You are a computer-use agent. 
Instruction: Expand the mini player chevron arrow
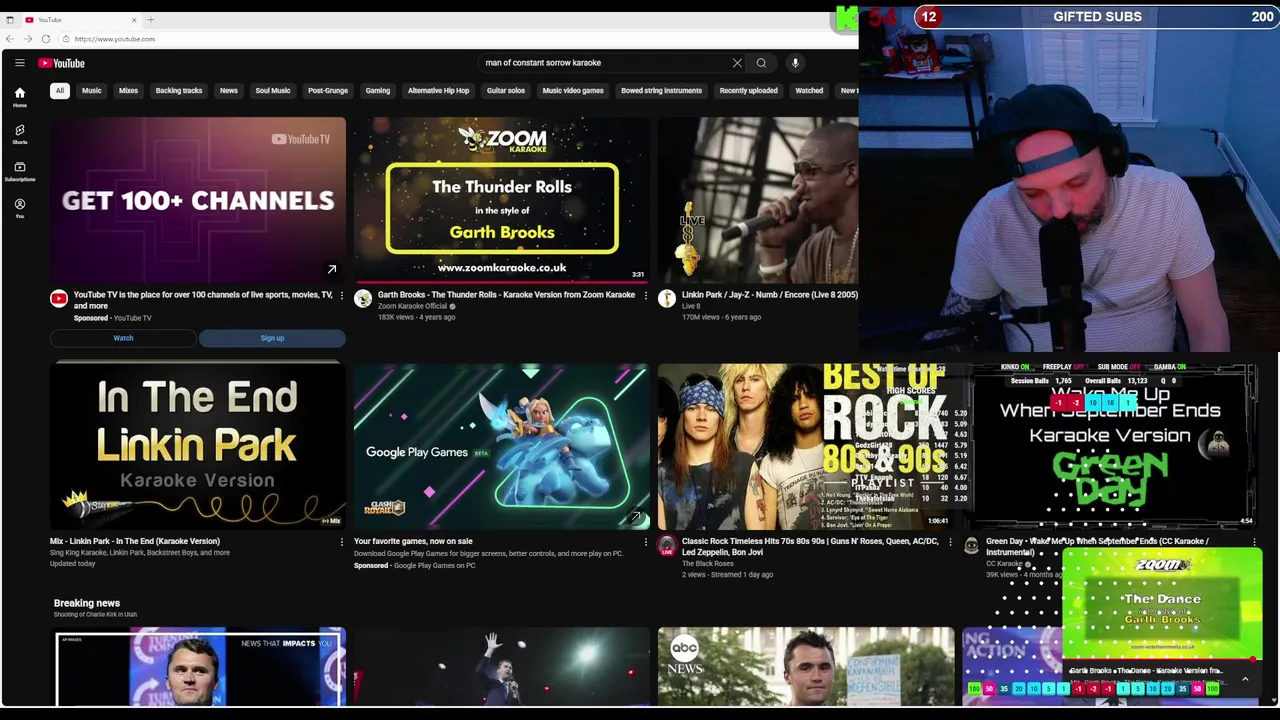(1245, 680)
